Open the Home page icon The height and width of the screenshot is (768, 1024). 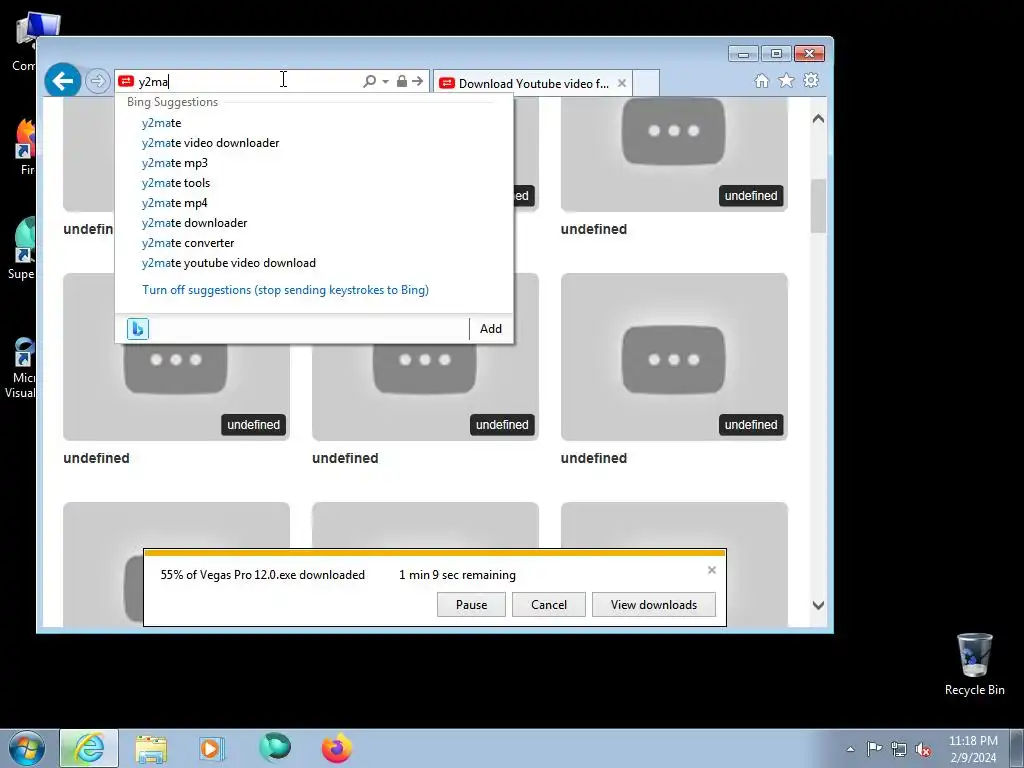(x=761, y=80)
